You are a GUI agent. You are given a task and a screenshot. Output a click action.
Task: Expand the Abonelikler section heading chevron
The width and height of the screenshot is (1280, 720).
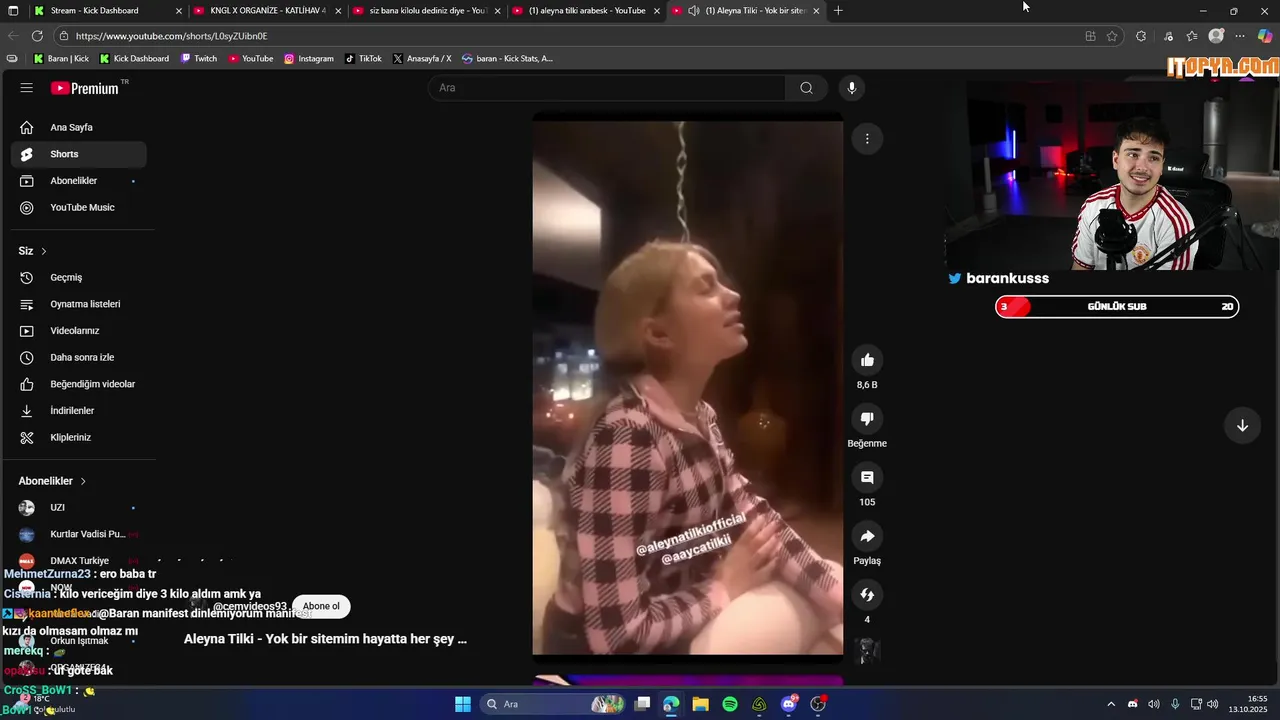(83, 481)
